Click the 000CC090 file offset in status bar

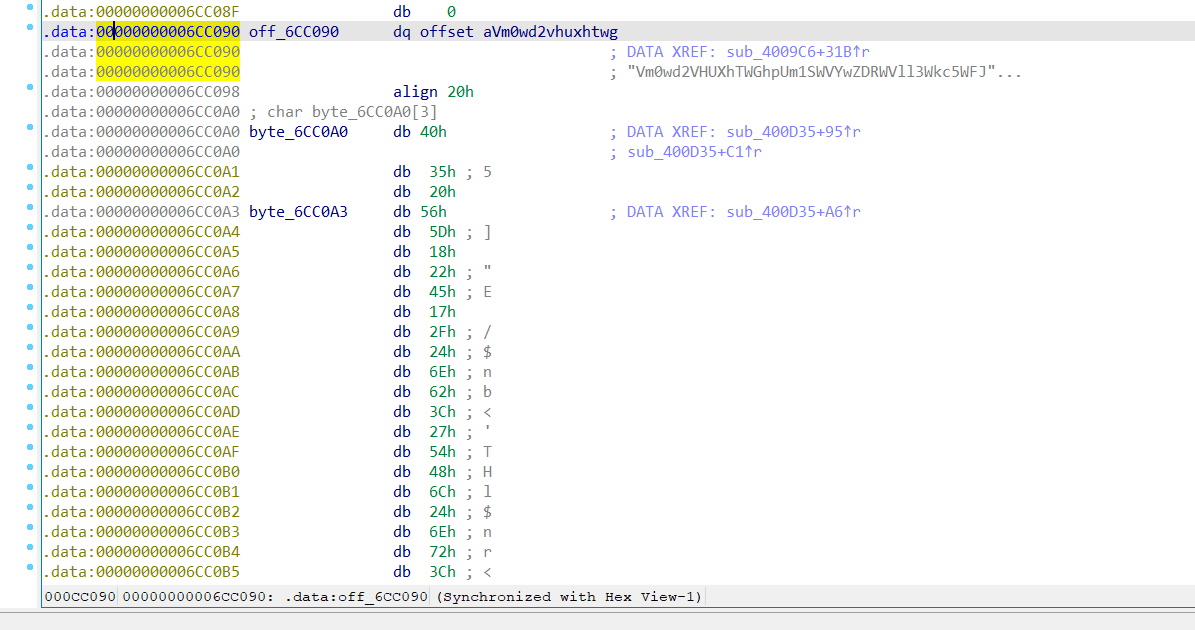pyautogui.click(x=79, y=597)
